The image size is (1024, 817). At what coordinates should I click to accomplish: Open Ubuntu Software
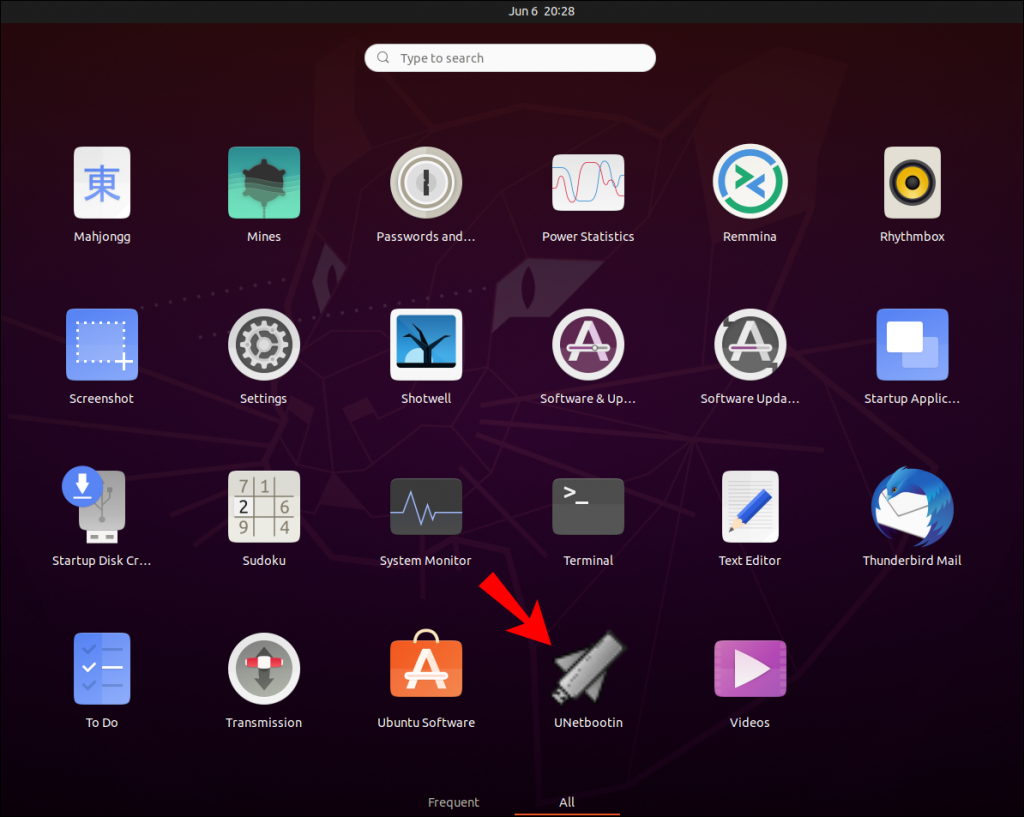[x=426, y=668]
